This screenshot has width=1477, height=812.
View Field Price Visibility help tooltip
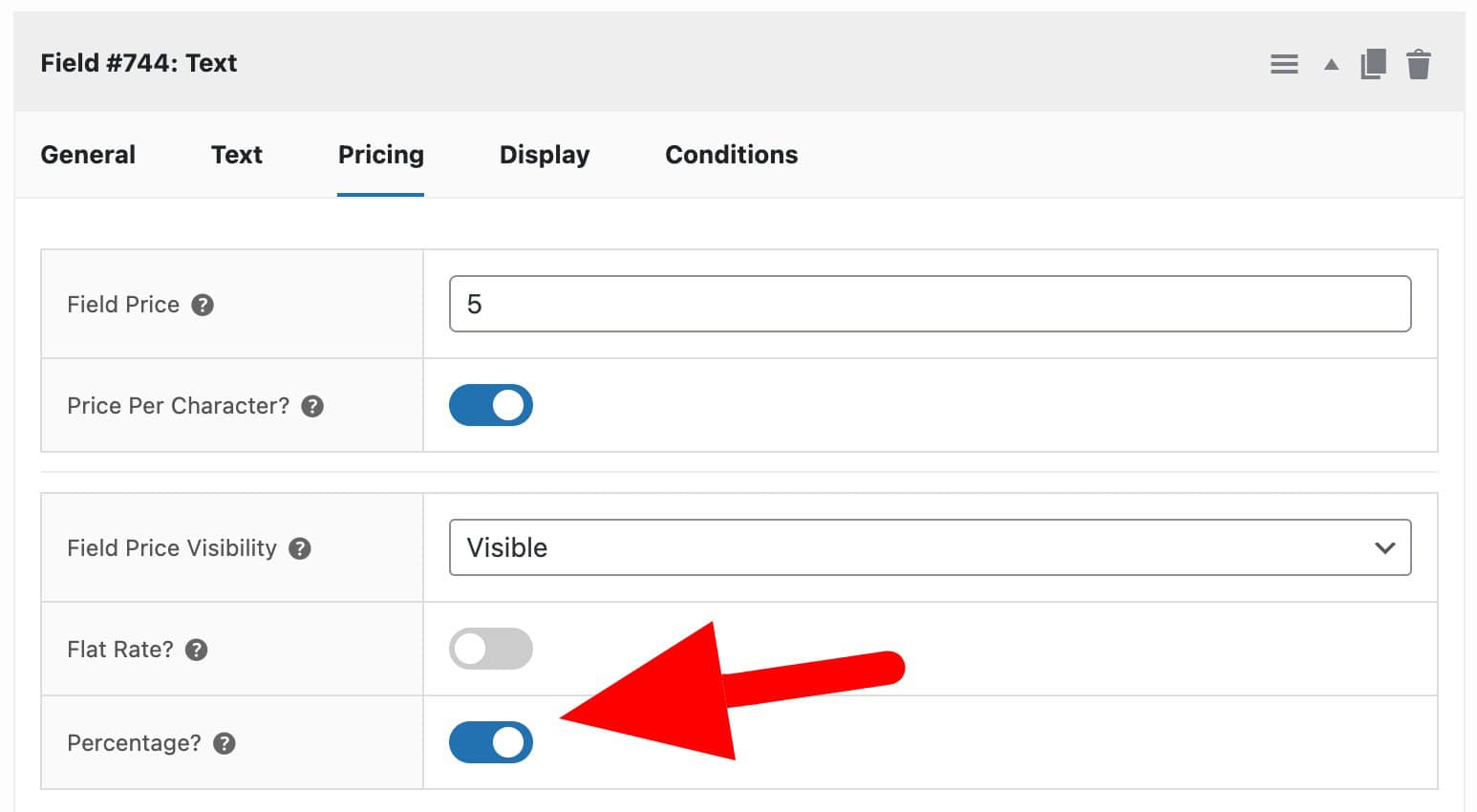coord(299,548)
